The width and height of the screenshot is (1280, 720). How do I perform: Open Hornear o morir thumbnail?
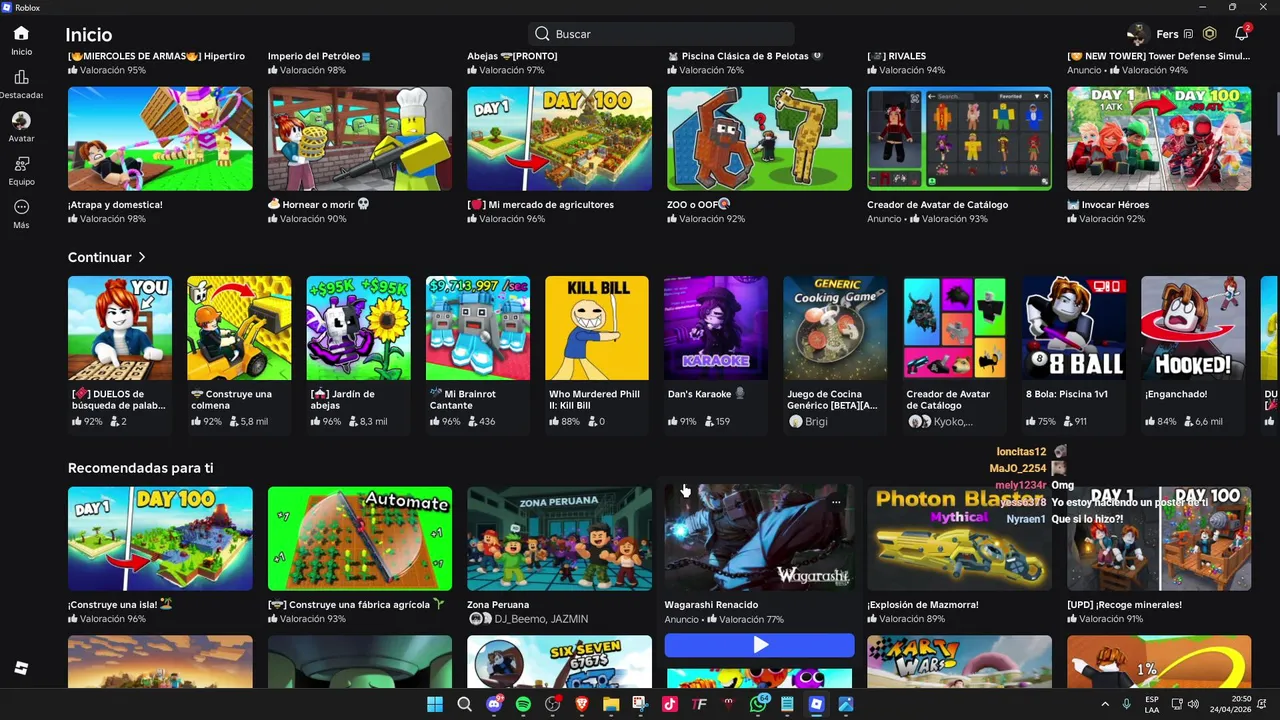click(x=360, y=138)
